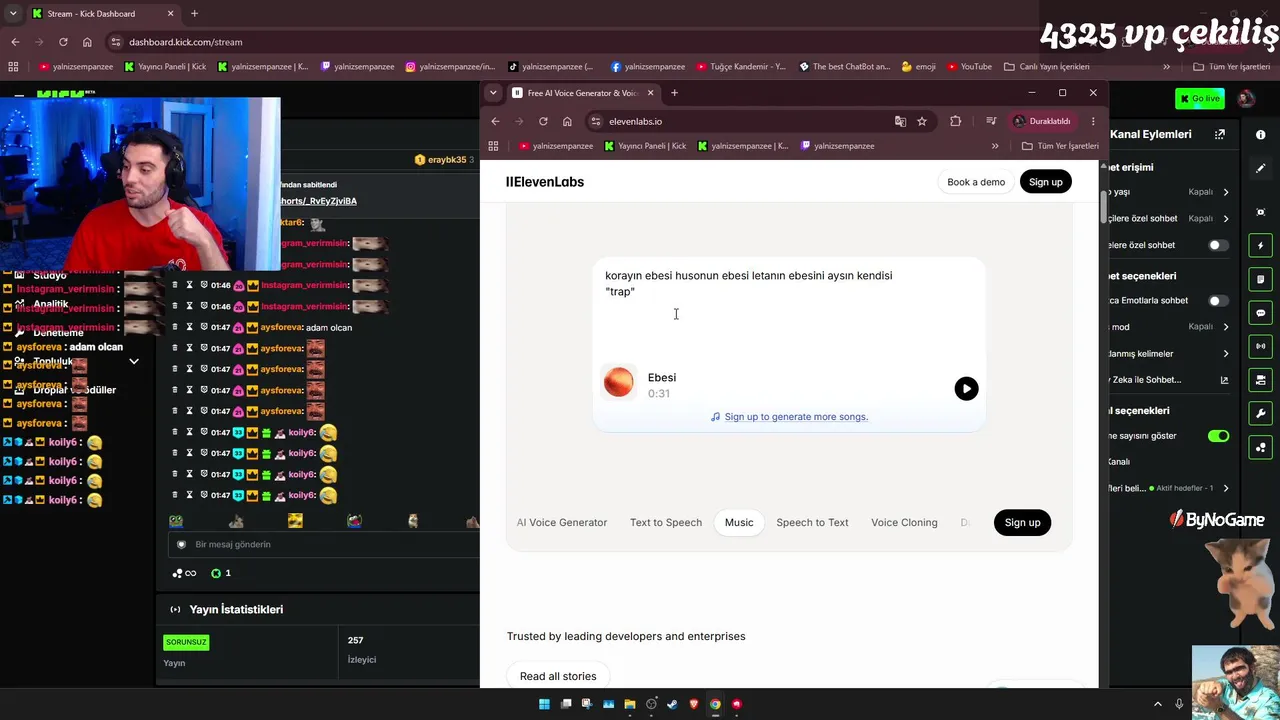
Task: Switch to the Speech to Text tab
Action: [x=812, y=522]
